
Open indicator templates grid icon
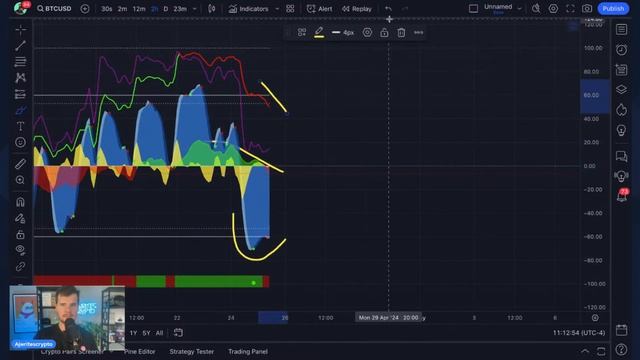[290, 9]
